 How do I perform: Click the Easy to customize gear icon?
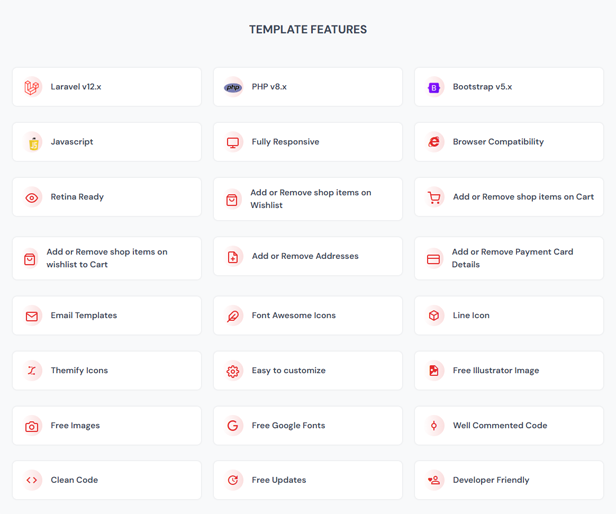[233, 370]
